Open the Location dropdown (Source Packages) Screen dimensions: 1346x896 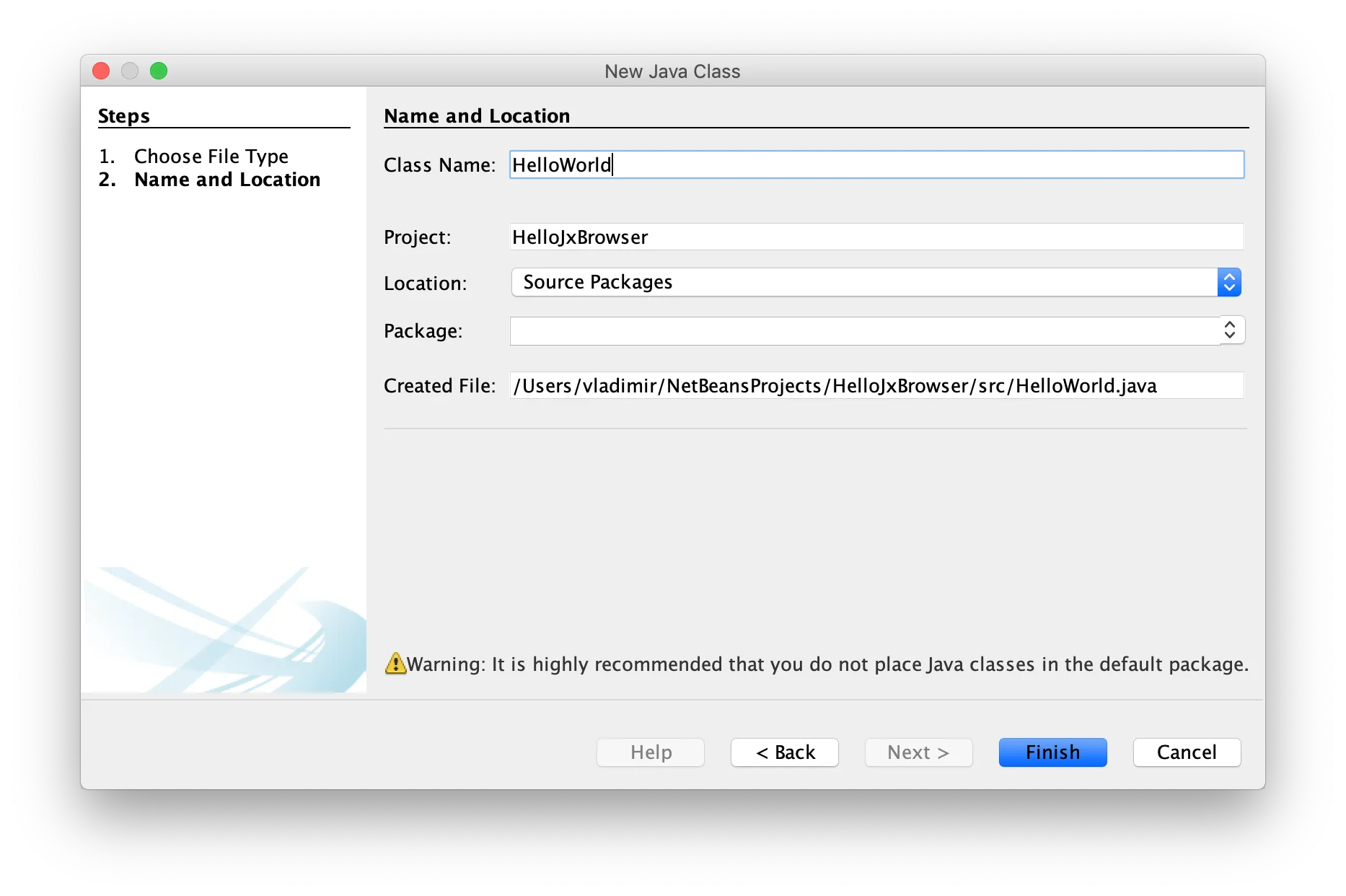pyautogui.click(x=876, y=282)
